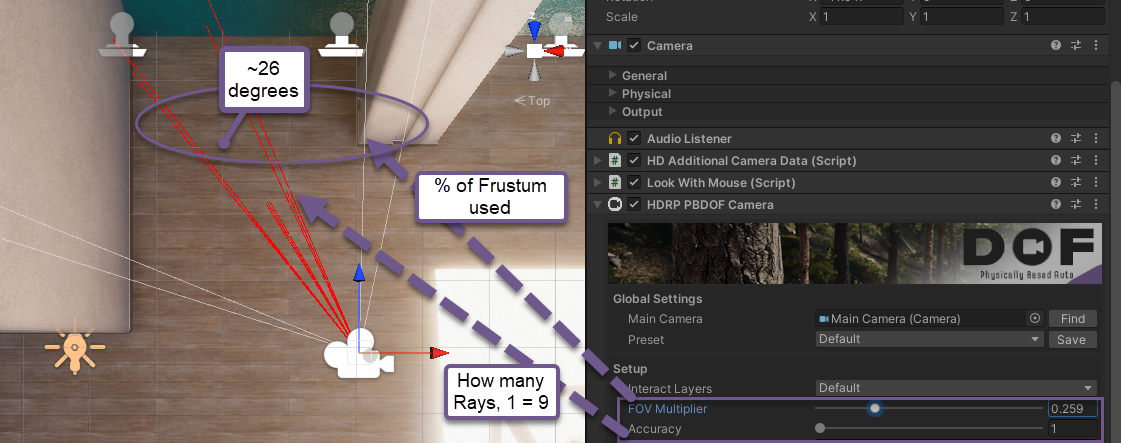Screen dimensions: 1121x443
Task: Click the DOF Physically Based Auto banner
Action: 855,253
